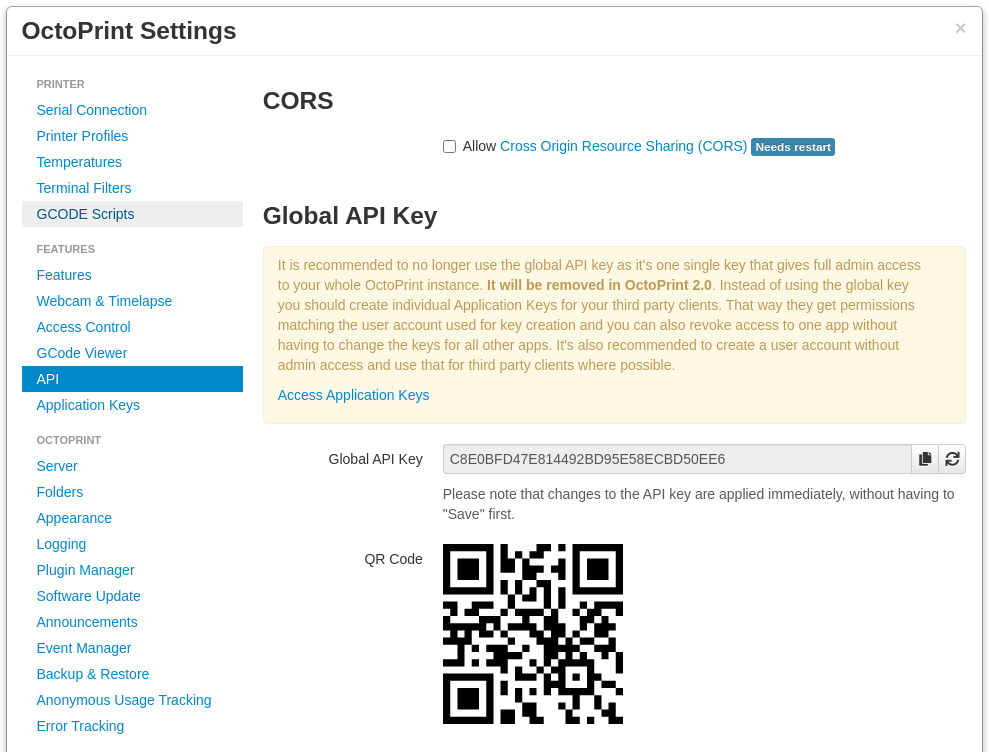The height and width of the screenshot is (752, 989).
Task: Click the API key QR code image
Action: [x=532, y=633]
